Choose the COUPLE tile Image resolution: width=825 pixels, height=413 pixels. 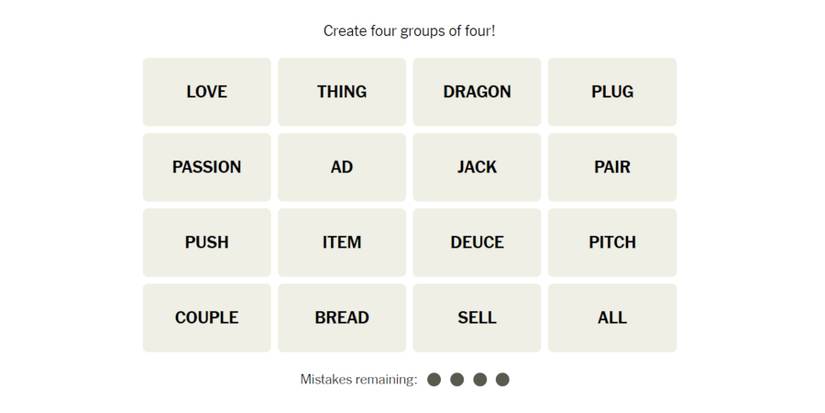[206, 318]
